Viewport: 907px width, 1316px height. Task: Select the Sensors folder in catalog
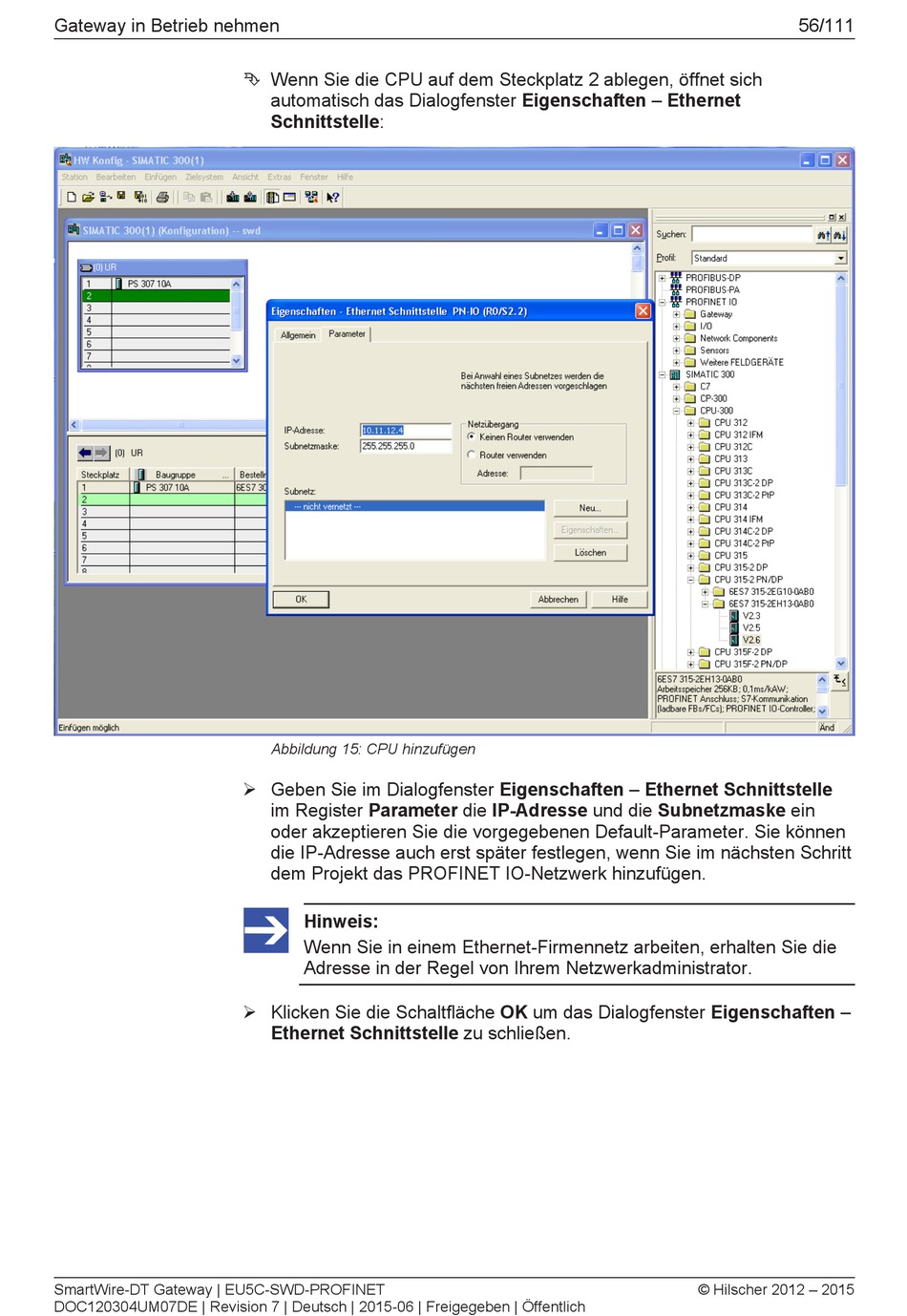pyautogui.click(x=714, y=350)
